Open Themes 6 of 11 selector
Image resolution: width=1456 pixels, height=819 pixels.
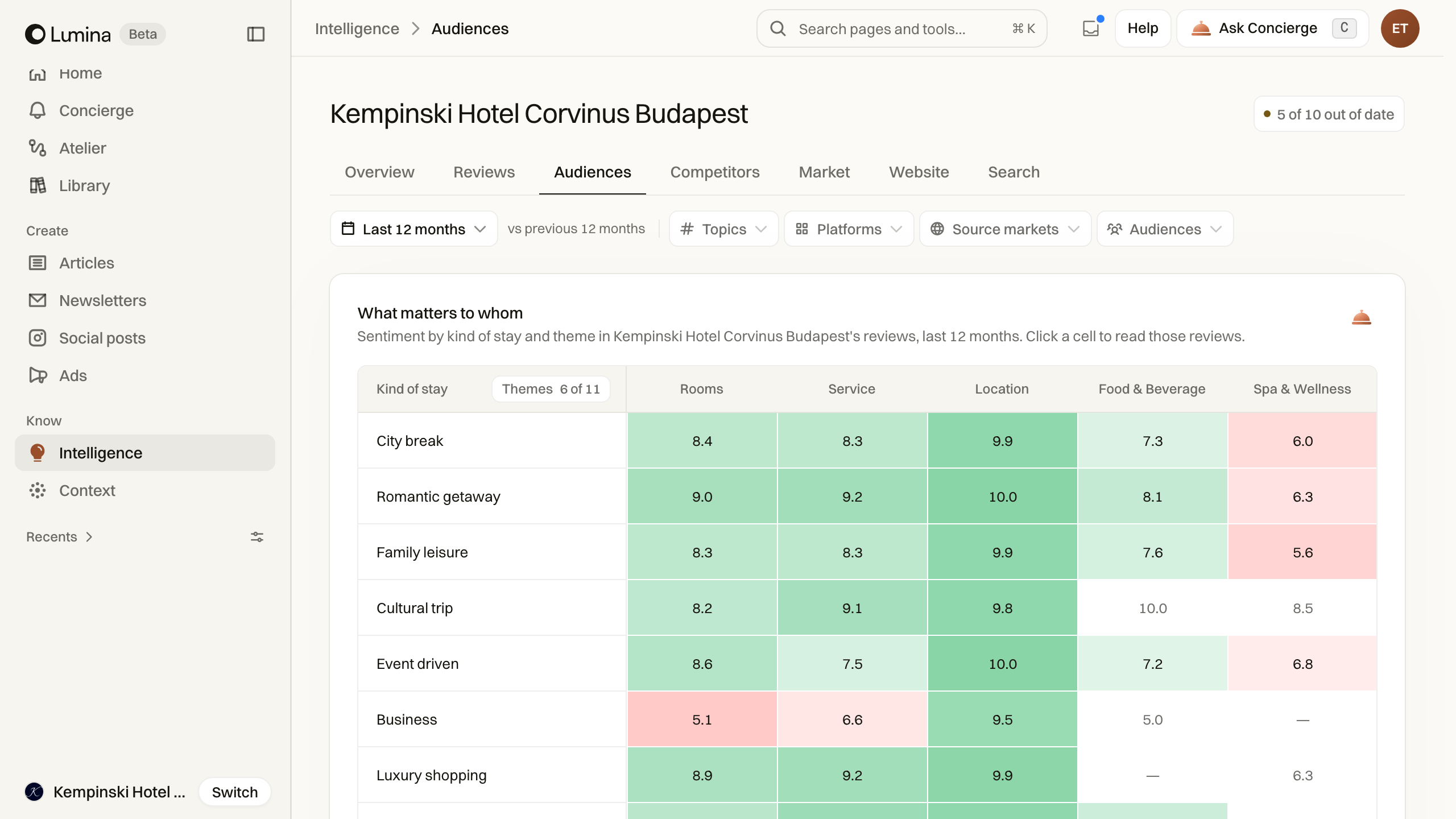point(551,389)
